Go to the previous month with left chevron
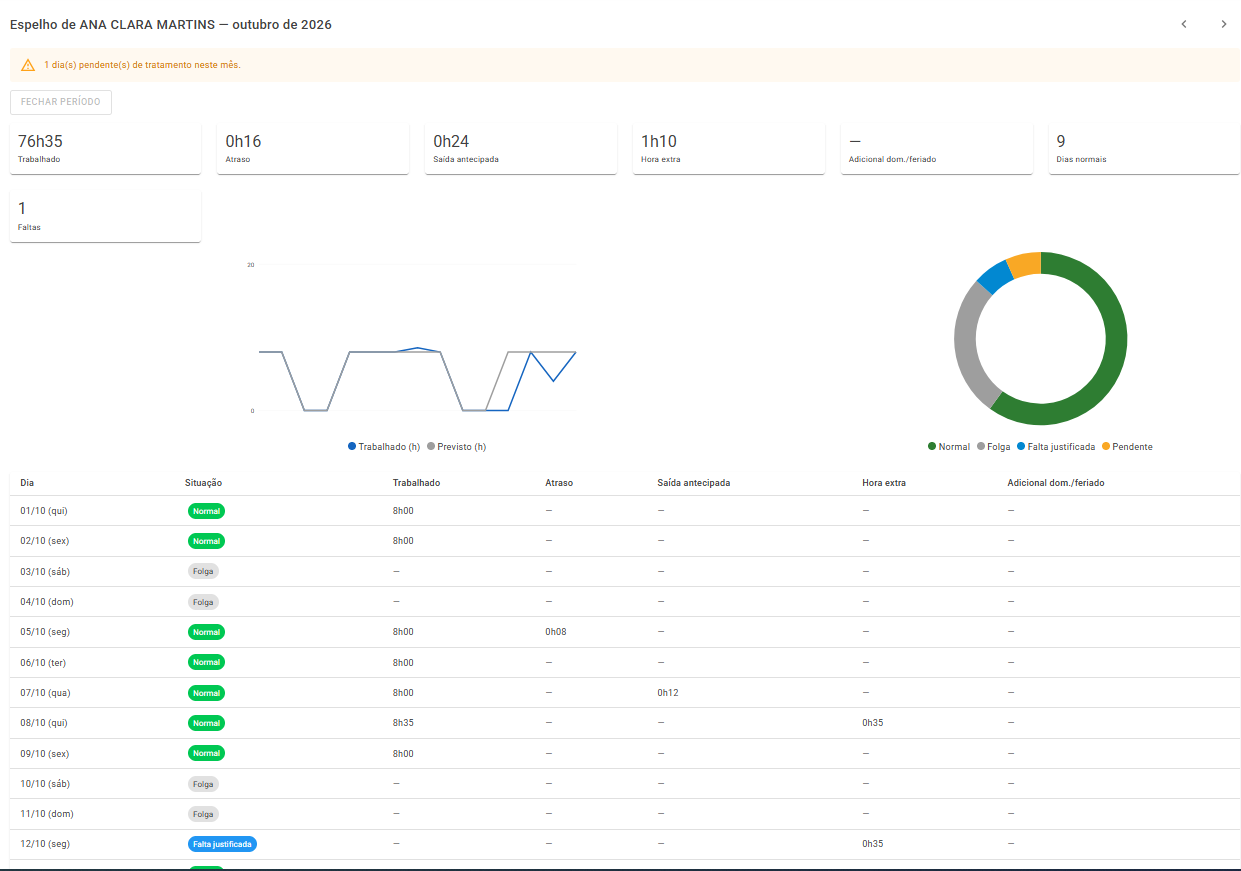Viewport: 1241px width, 871px height. pyautogui.click(x=1184, y=24)
